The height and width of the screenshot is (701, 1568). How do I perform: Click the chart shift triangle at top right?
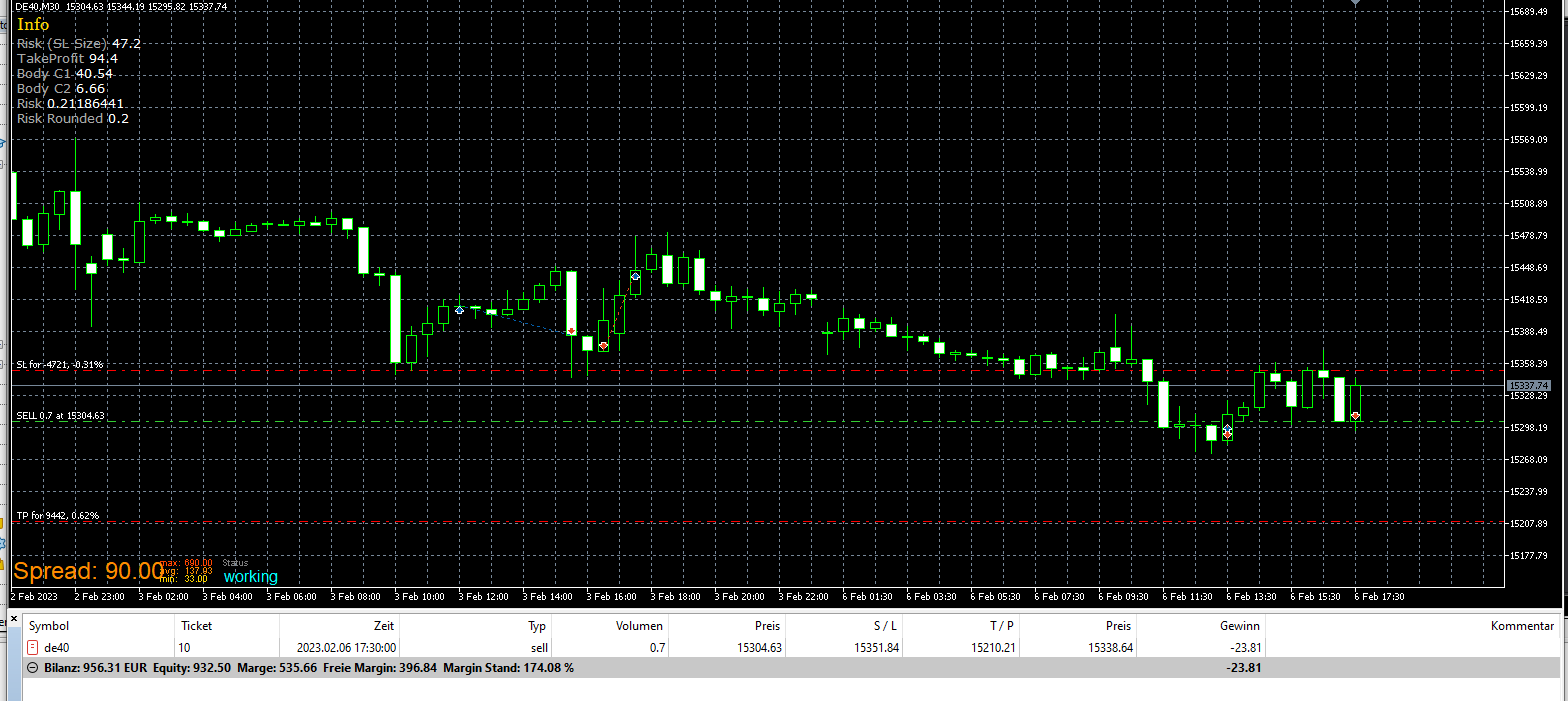[x=1355, y=4]
